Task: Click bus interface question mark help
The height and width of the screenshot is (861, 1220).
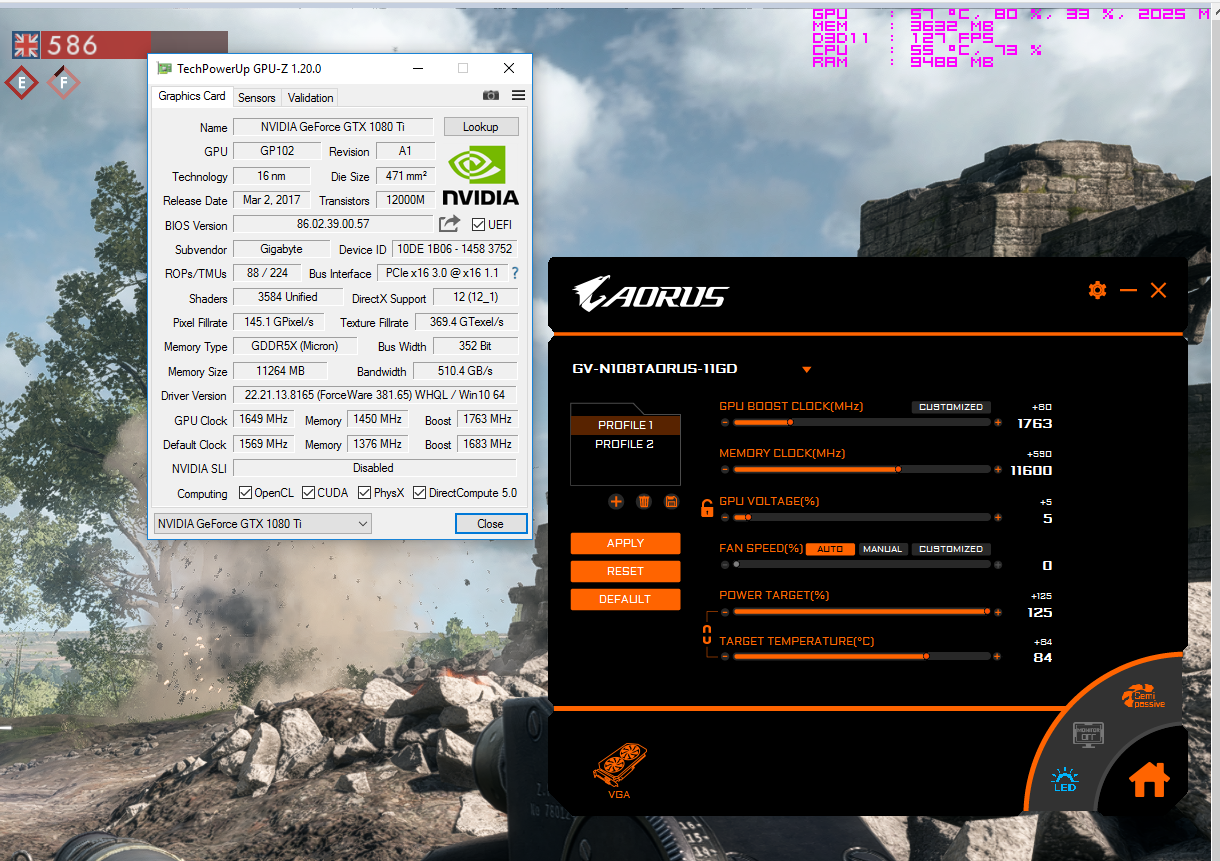Action: coord(515,273)
